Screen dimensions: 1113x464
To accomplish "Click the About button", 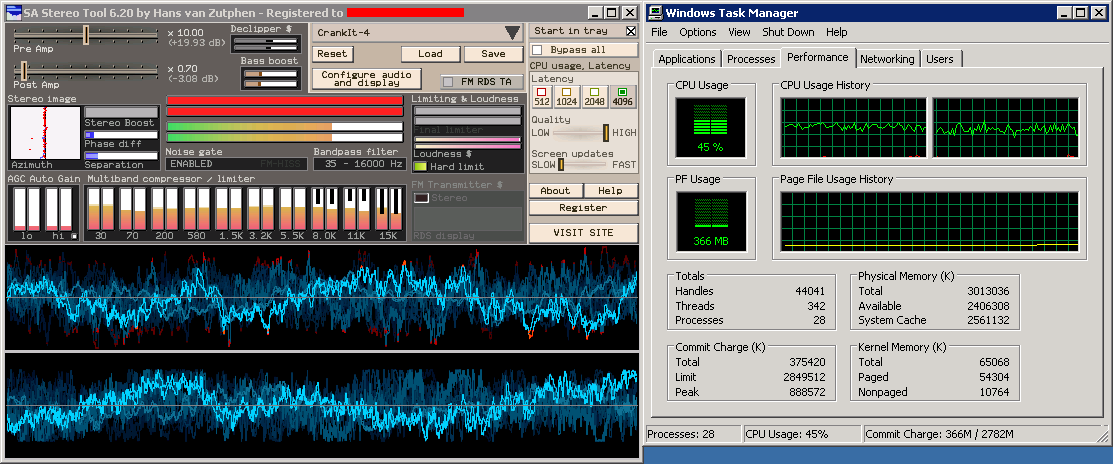I will coord(555,191).
